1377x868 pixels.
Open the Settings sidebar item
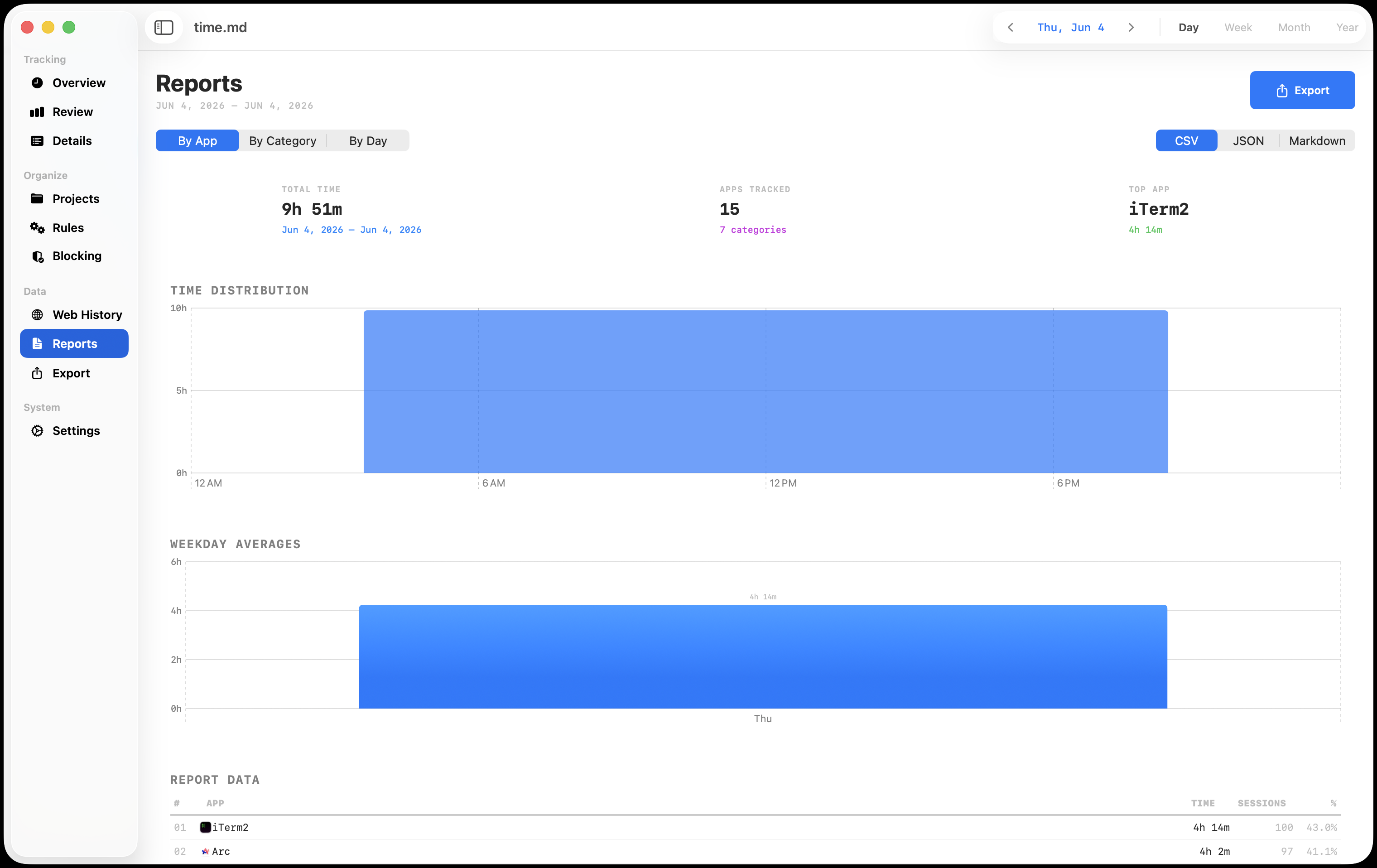(74, 430)
